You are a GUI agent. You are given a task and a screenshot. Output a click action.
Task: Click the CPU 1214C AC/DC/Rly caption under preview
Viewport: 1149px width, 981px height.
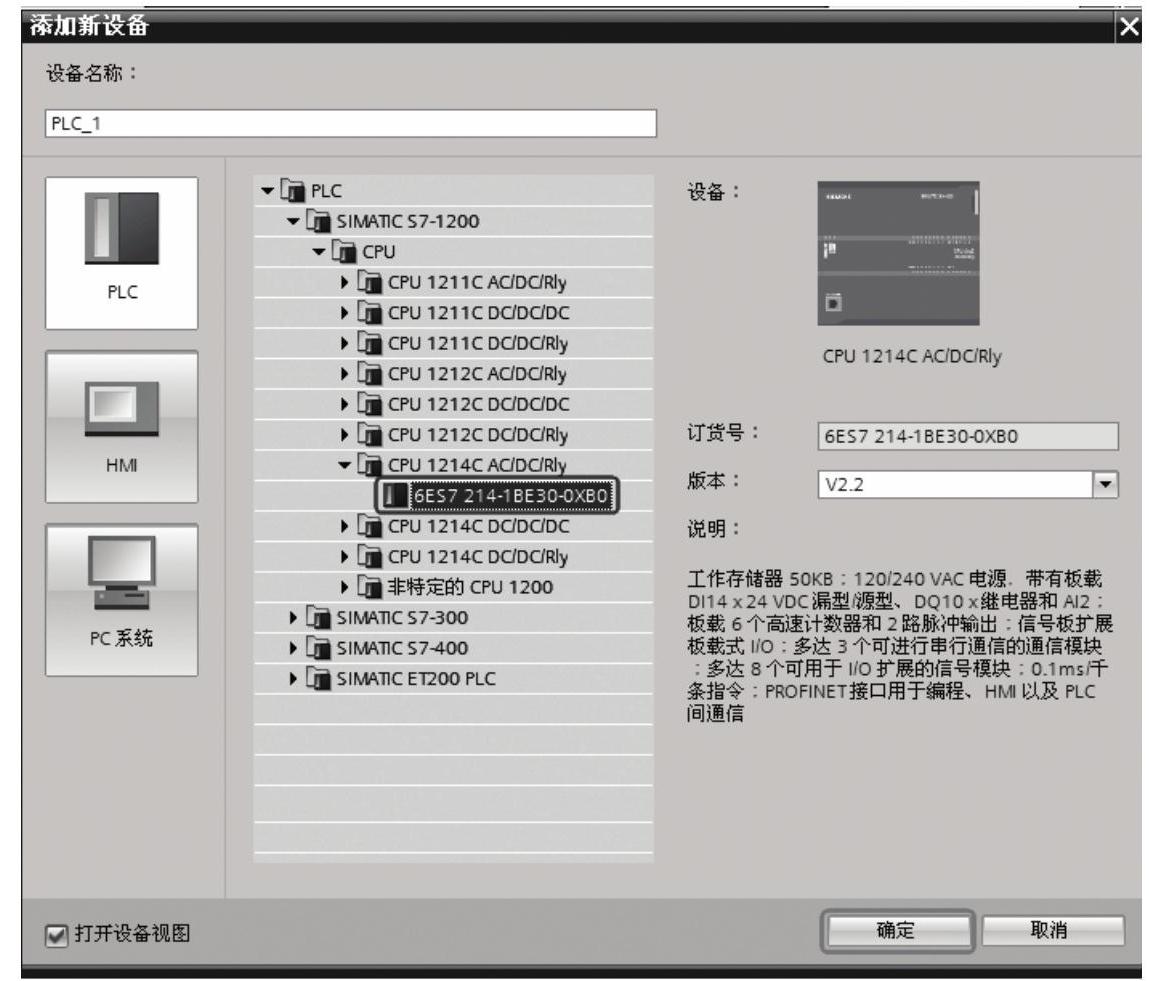912,357
